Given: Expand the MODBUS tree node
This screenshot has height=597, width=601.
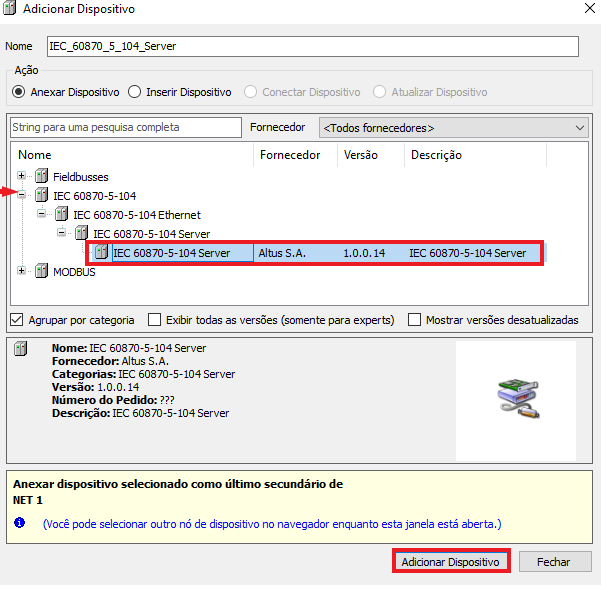Looking at the screenshot, I should [23, 272].
